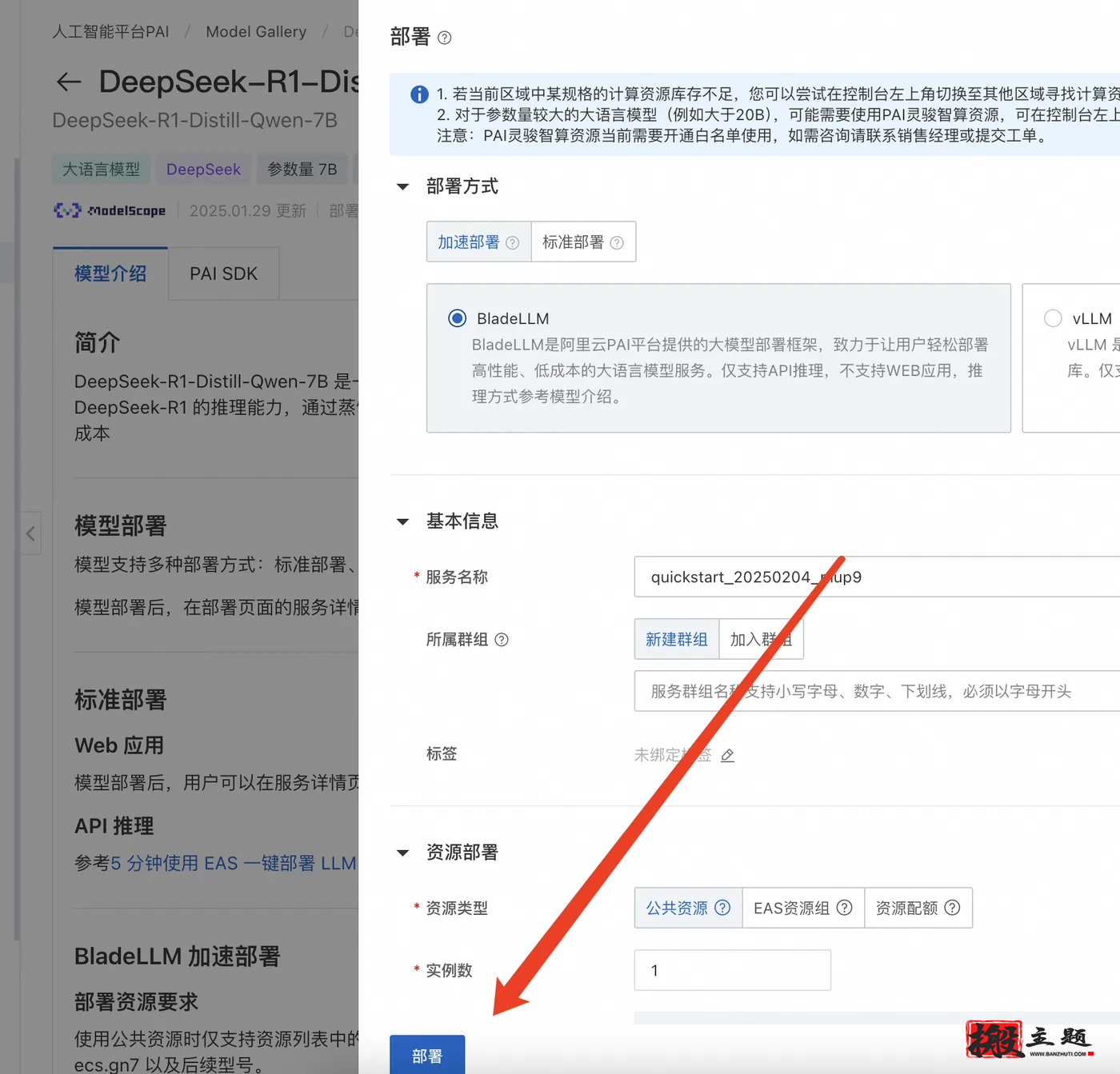The image size is (1120, 1074).
Task: Open 人工智能平台PAI breadcrumb link
Action: click(110, 32)
